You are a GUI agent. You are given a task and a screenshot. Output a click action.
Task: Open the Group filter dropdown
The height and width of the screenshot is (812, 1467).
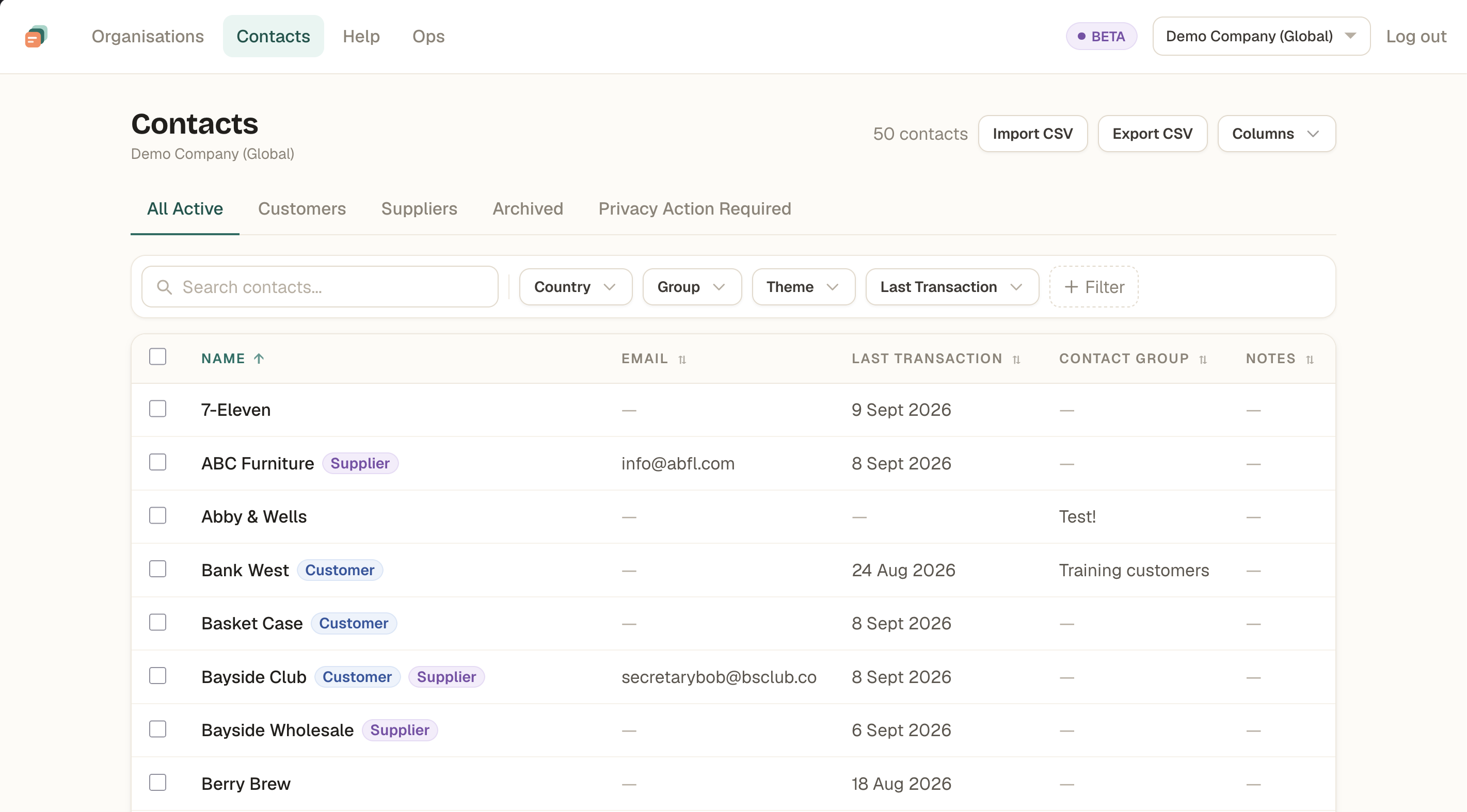[692, 287]
